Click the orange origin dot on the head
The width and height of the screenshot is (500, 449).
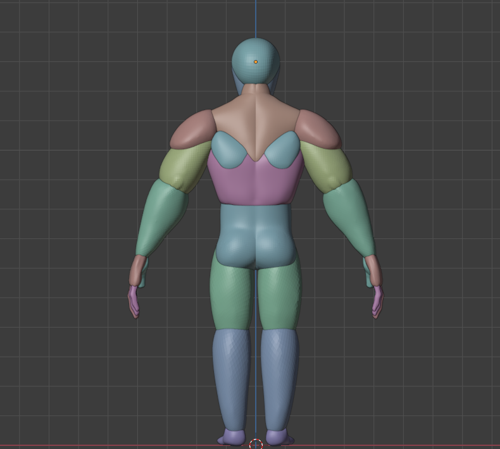256,62
